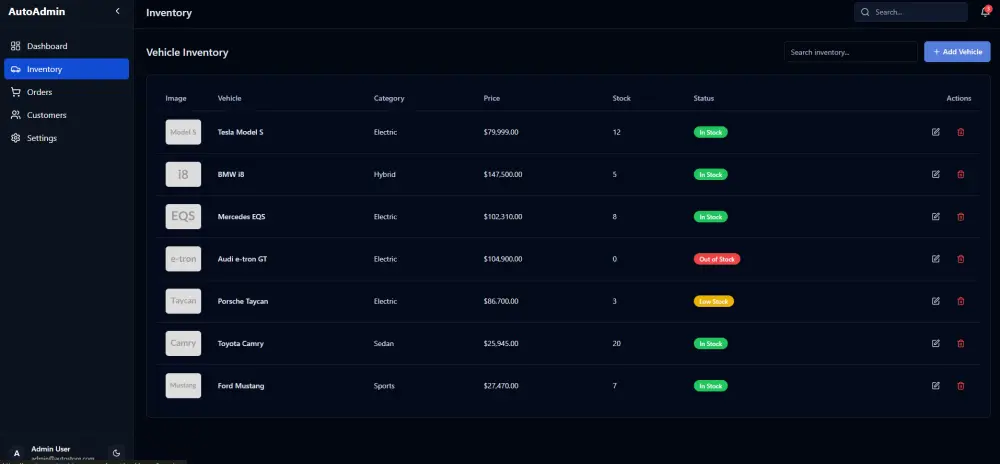Edit the Mercedes EQS entry
Viewport: 1000px width, 464px height.
pyautogui.click(x=936, y=217)
